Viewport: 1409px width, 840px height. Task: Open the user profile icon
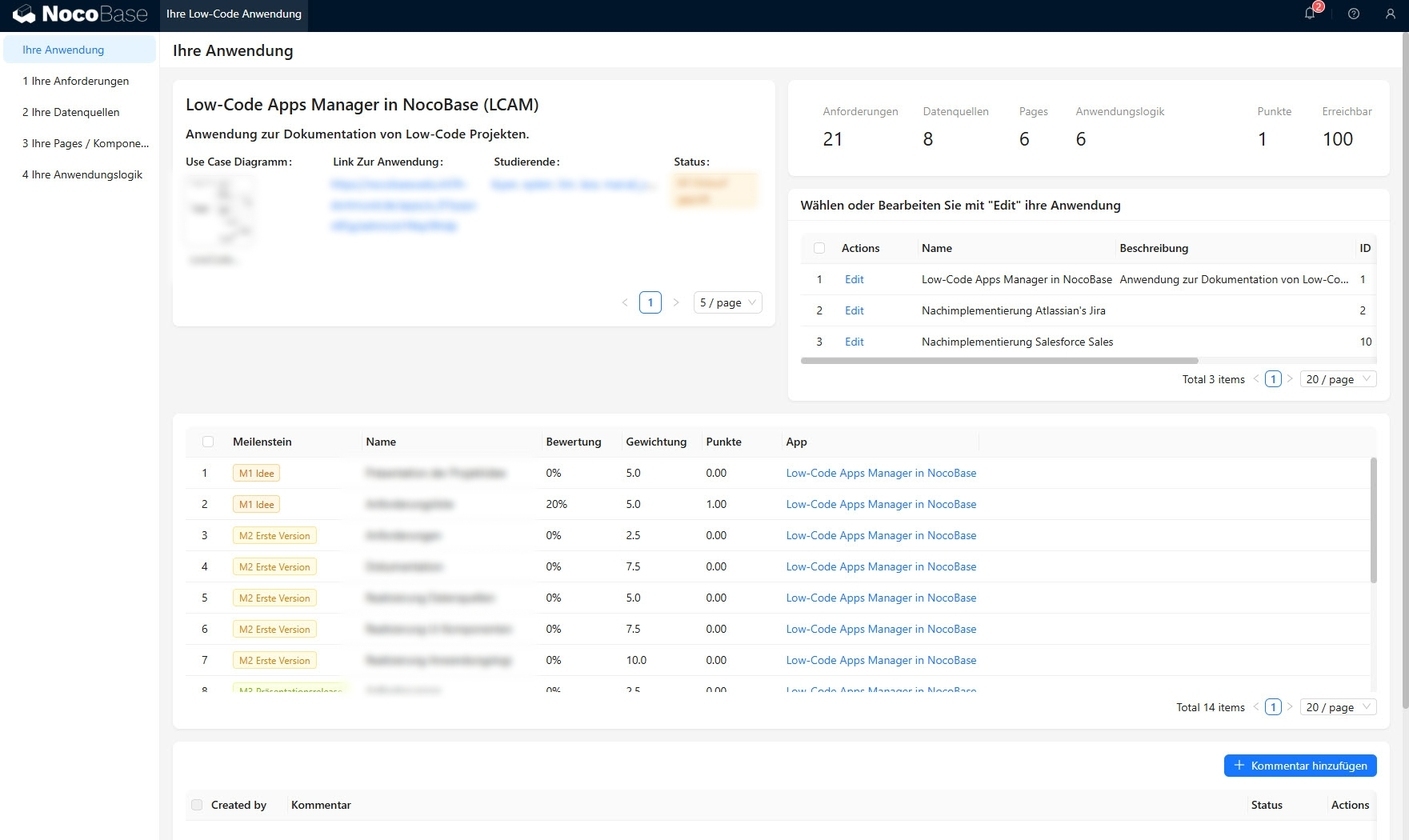1390,14
